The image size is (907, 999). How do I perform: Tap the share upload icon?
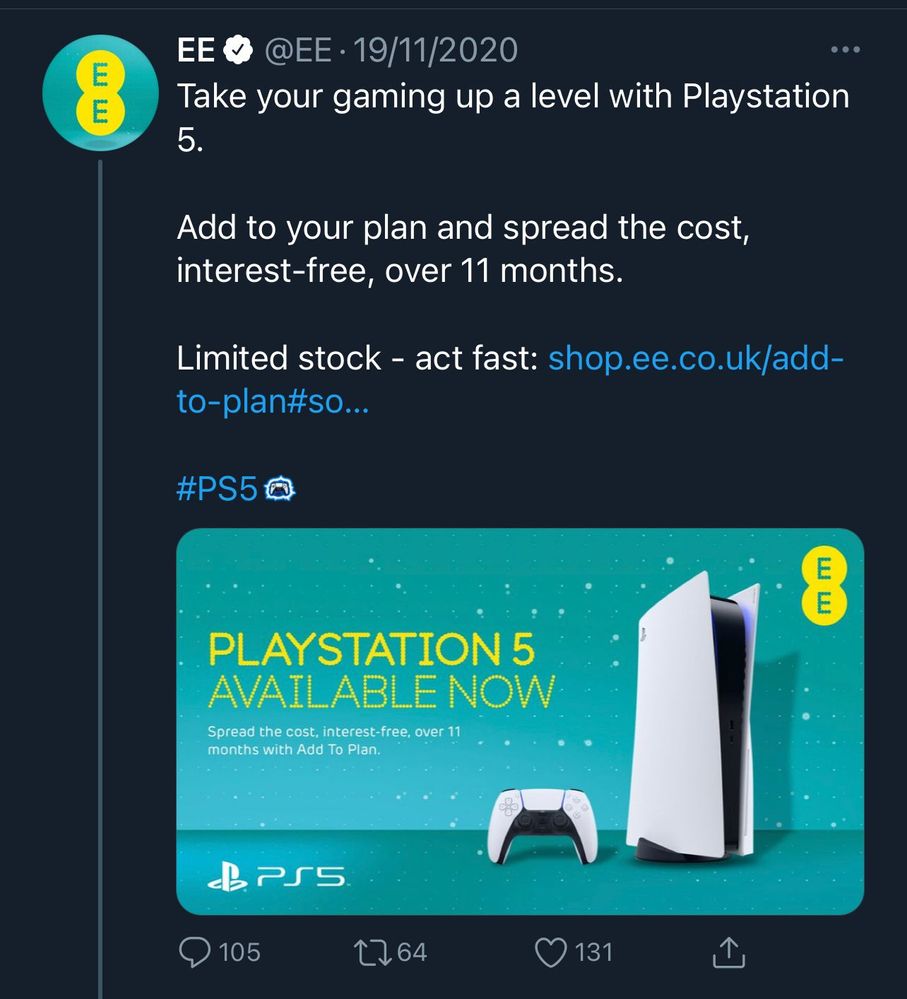click(728, 952)
